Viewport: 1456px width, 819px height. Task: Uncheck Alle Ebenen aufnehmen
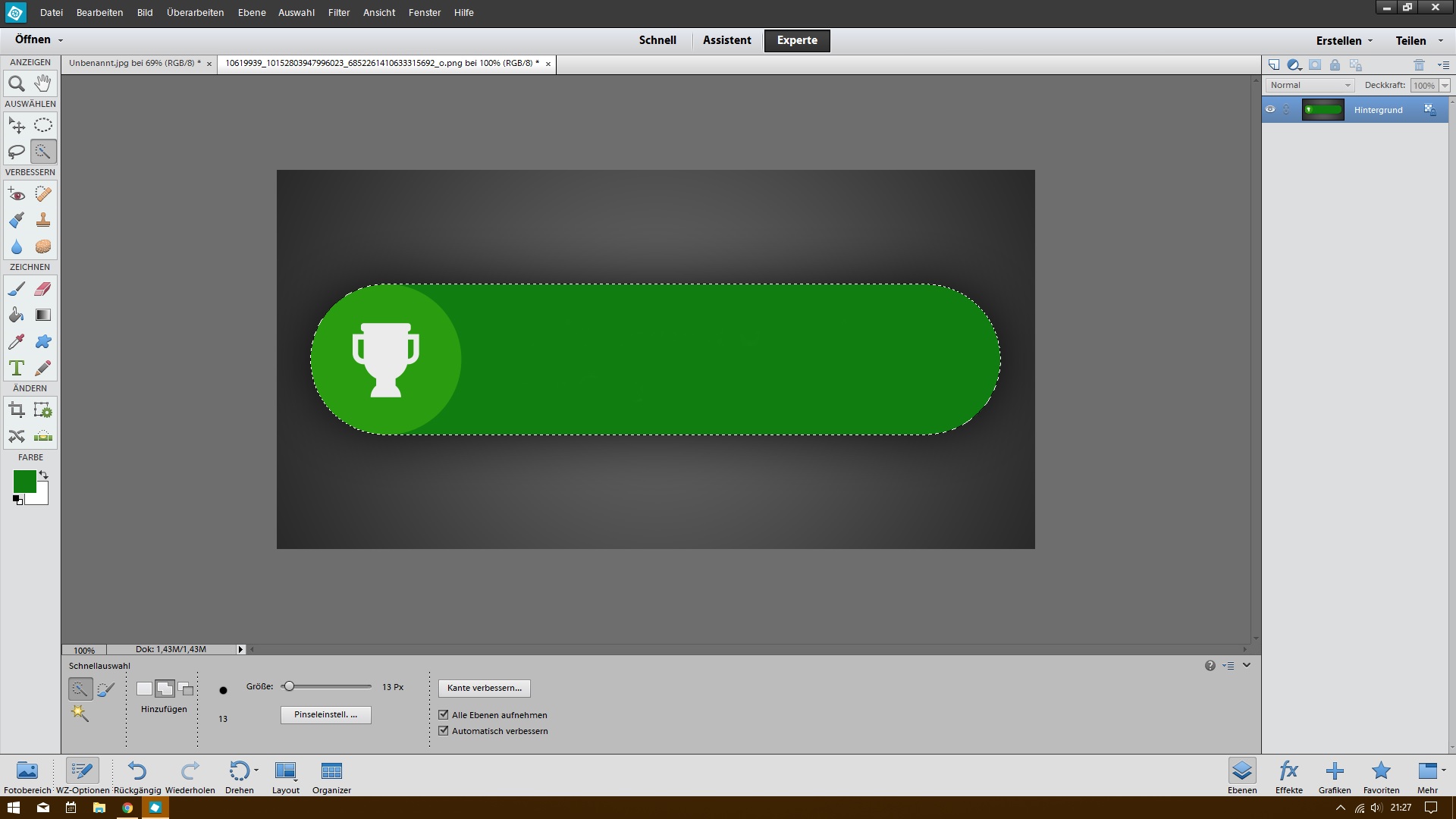(444, 714)
